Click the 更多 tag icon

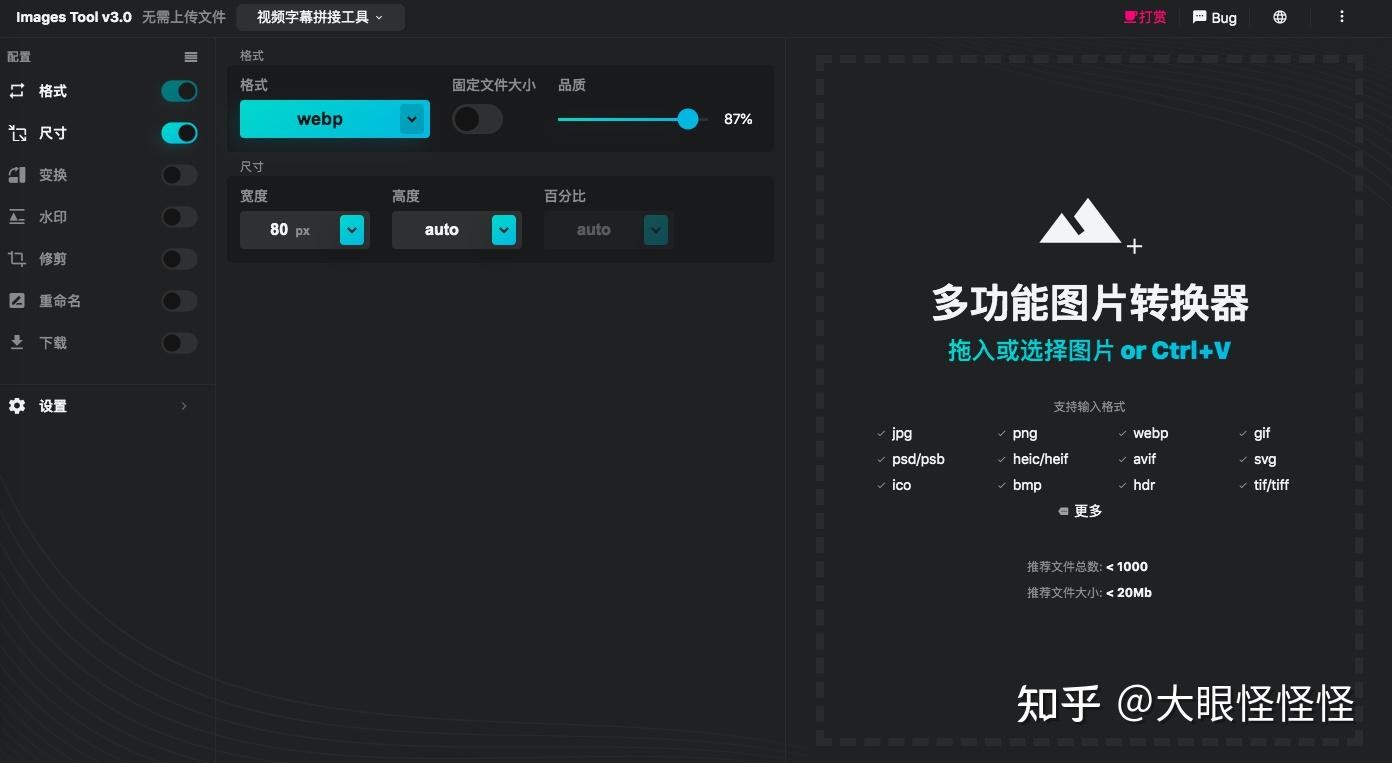pyautogui.click(x=1063, y=511)
